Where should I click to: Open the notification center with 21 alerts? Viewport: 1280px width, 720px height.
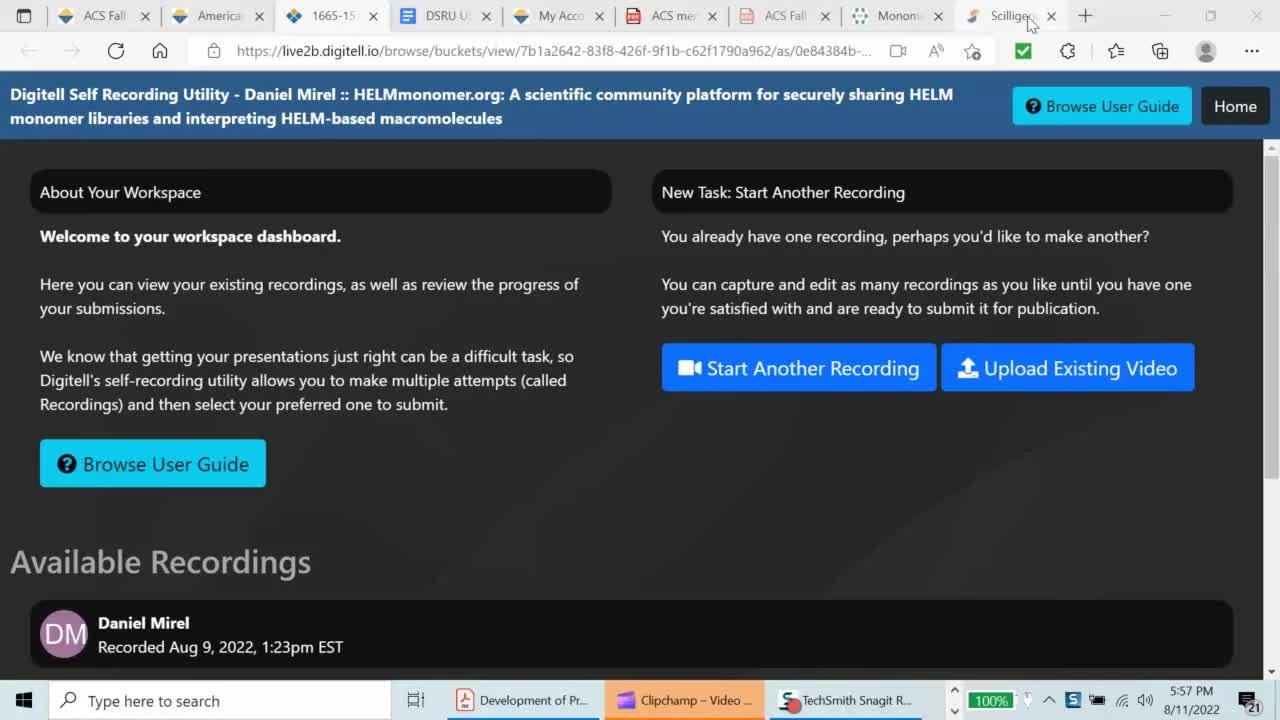pos(1248,701)
